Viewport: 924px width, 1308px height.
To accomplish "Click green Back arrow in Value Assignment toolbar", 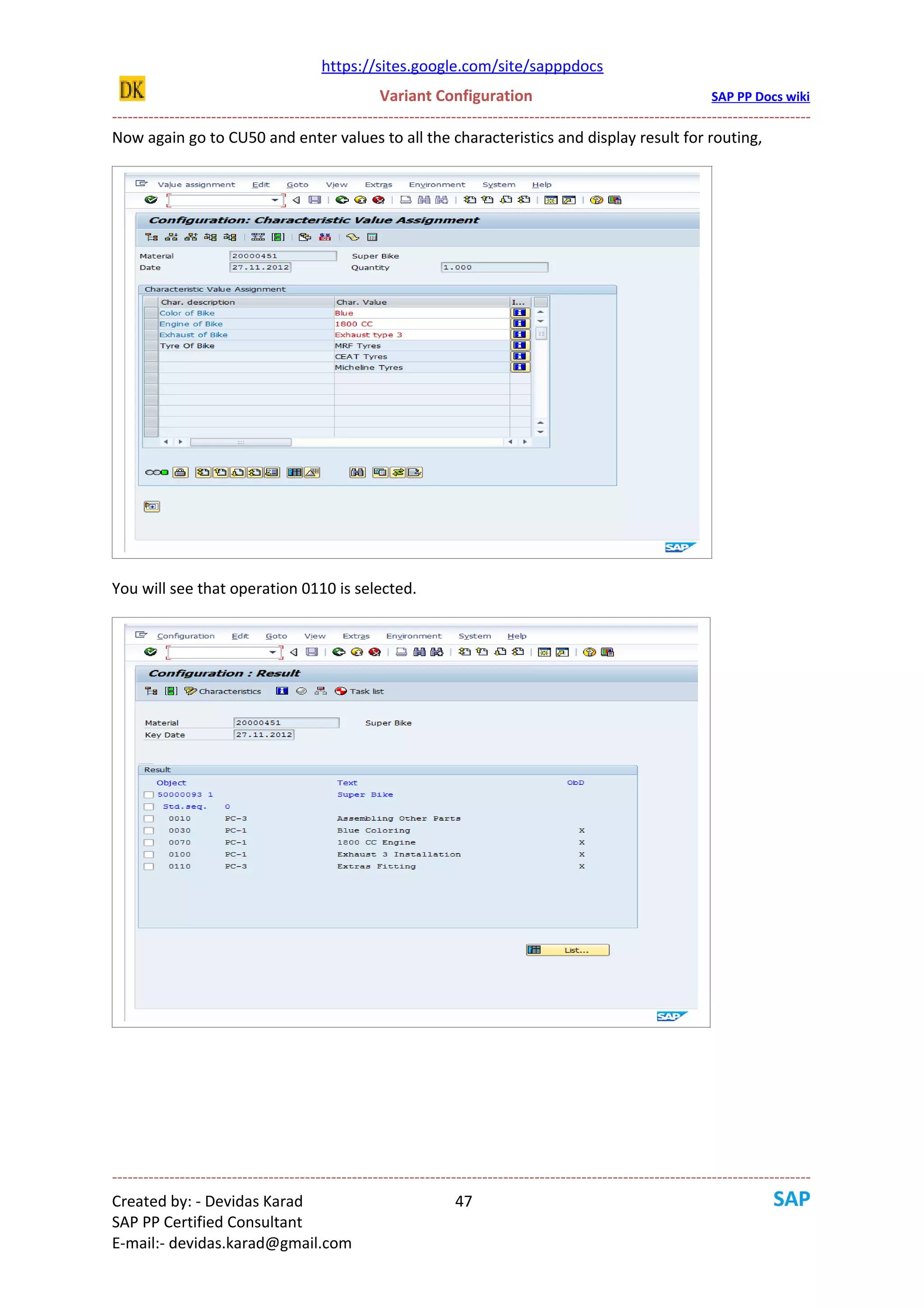I will [342, 200].
